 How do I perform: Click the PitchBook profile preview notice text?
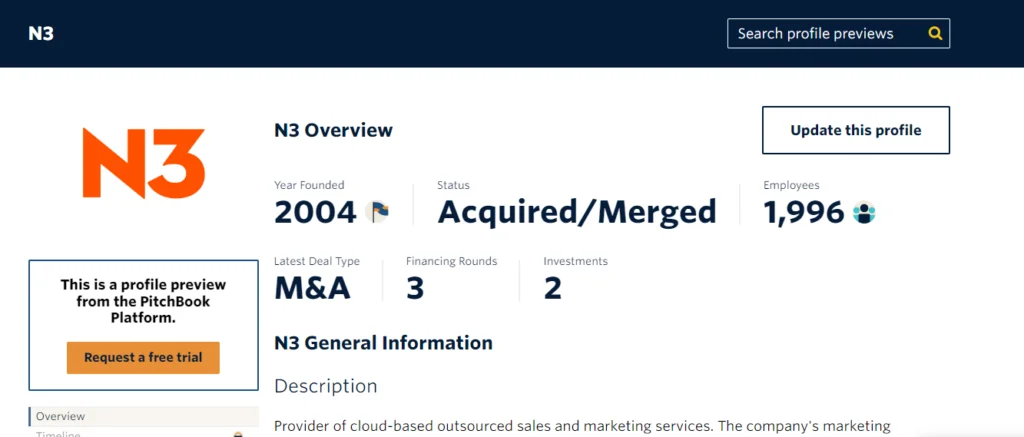(143, 302)
